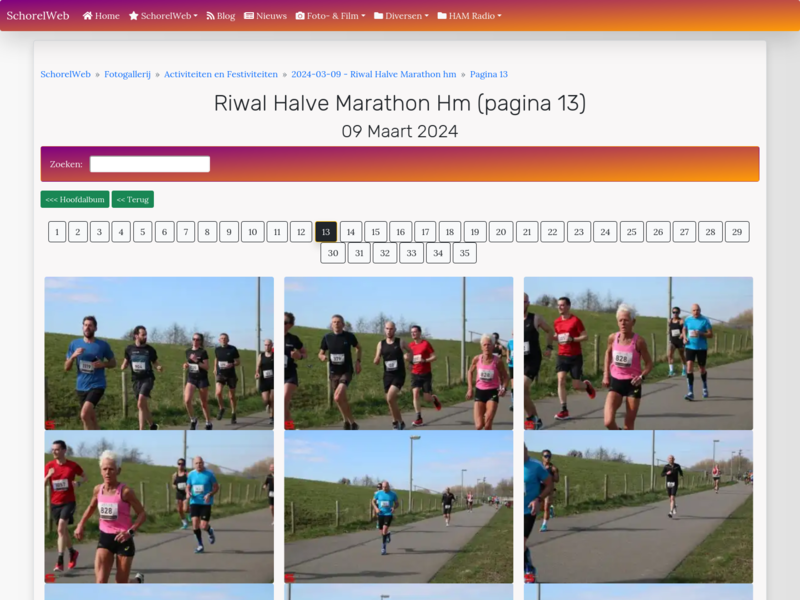The width and height of the screenshot is (800, 600).
Task: Go to gallery page 5
Action: [x=143, y=232]
